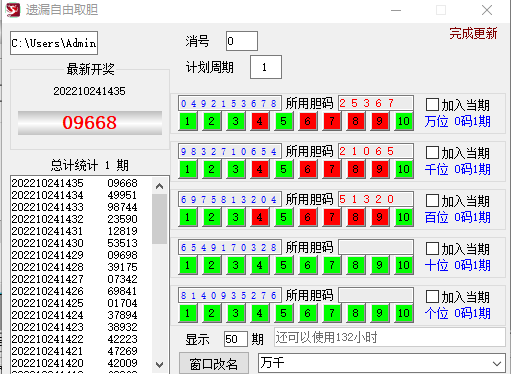The height and width of the screenshot is (374, 511).
Task: Select draw entry 202210241432 in list
Action: point(74,219)
